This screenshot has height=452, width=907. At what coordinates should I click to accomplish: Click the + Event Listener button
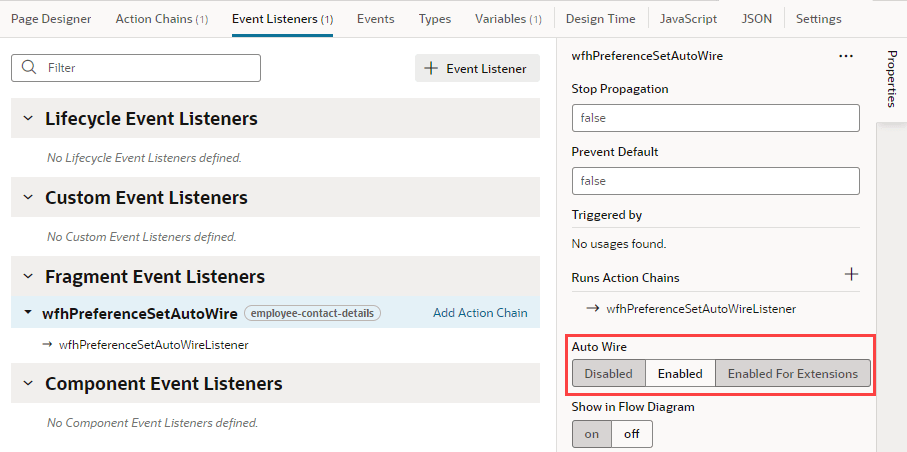pyautogui.click(x=477, y=68)
